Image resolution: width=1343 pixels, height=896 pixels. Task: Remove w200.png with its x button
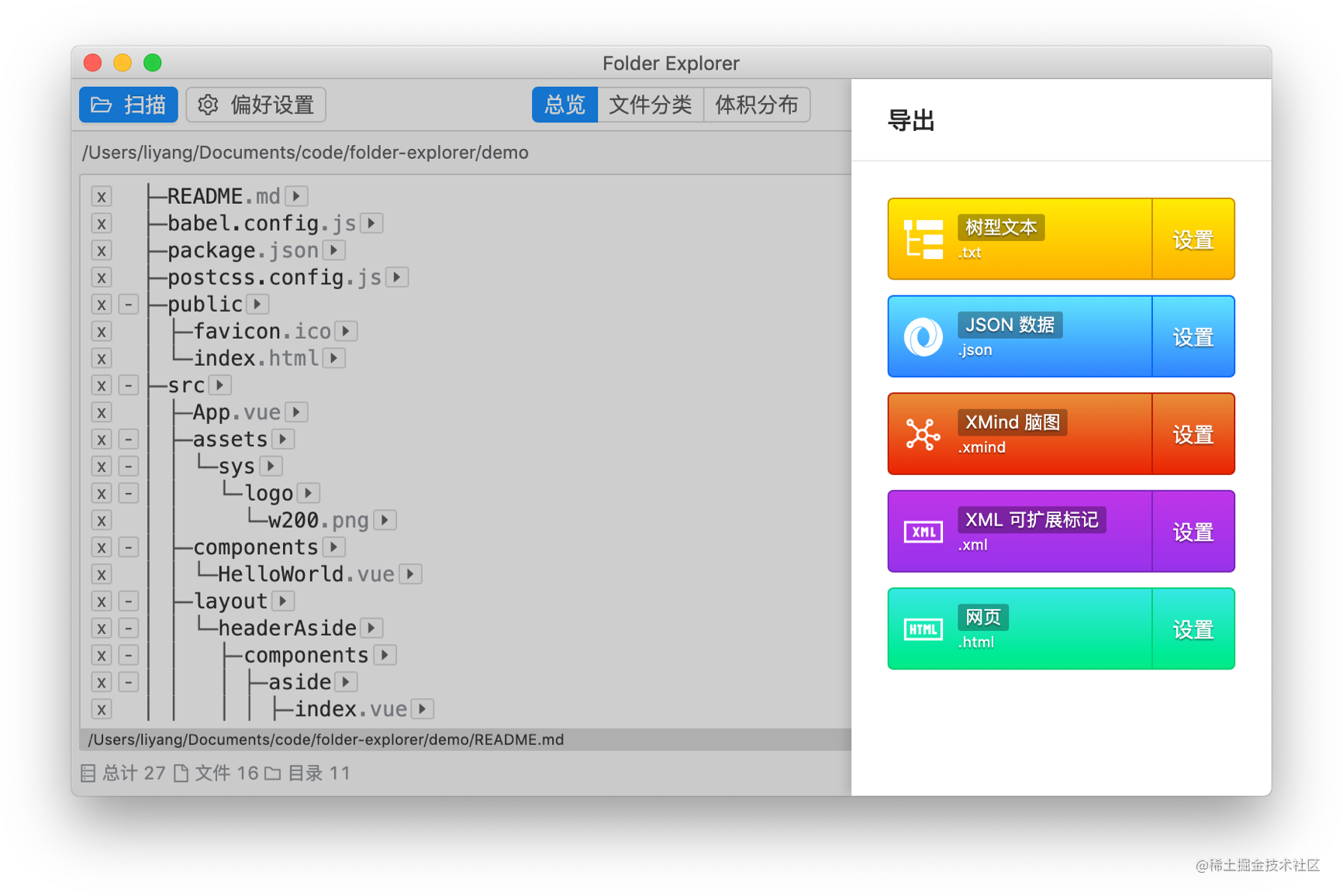pos(102,521)
